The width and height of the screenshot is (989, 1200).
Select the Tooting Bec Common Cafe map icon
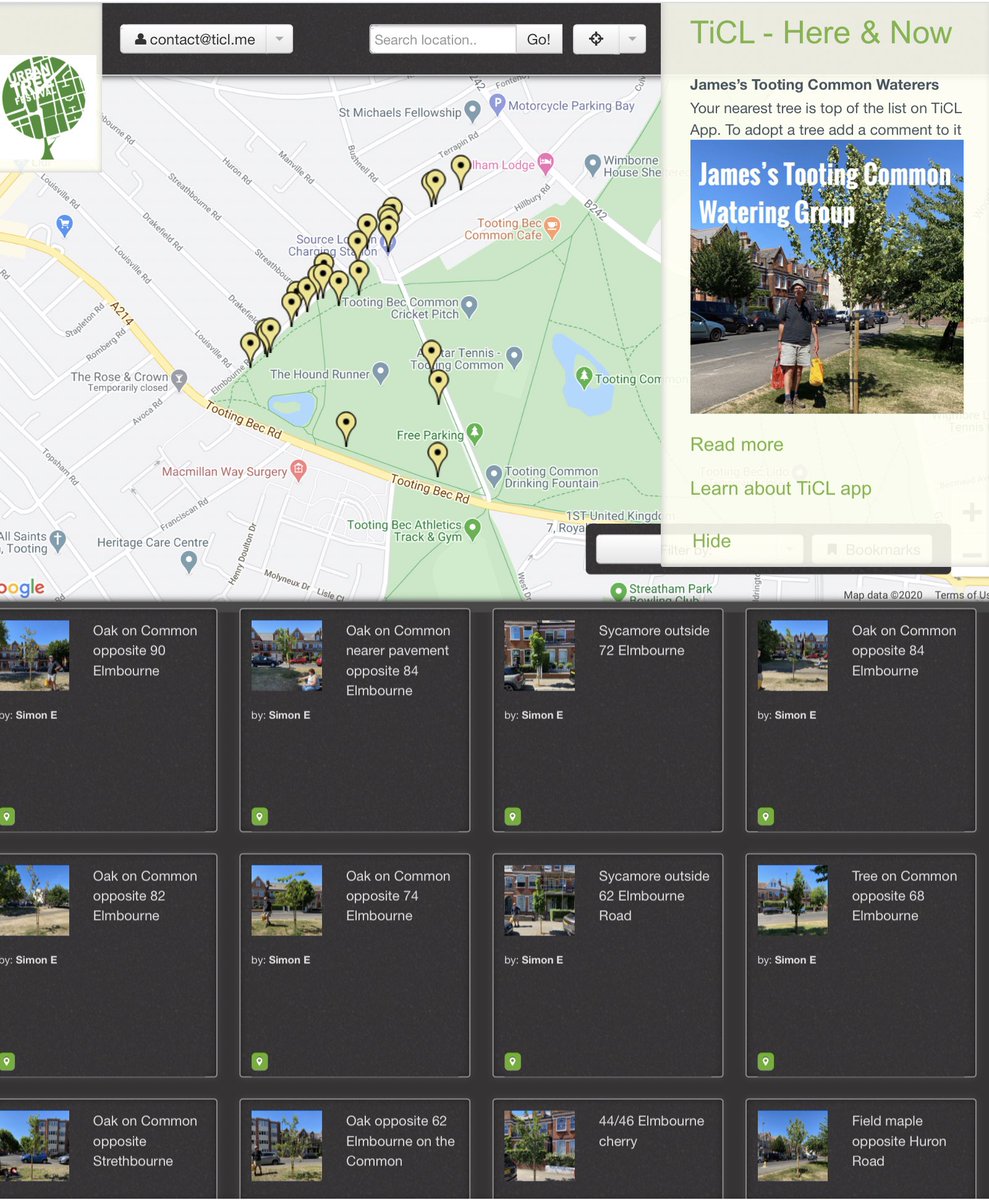point(552,228)
